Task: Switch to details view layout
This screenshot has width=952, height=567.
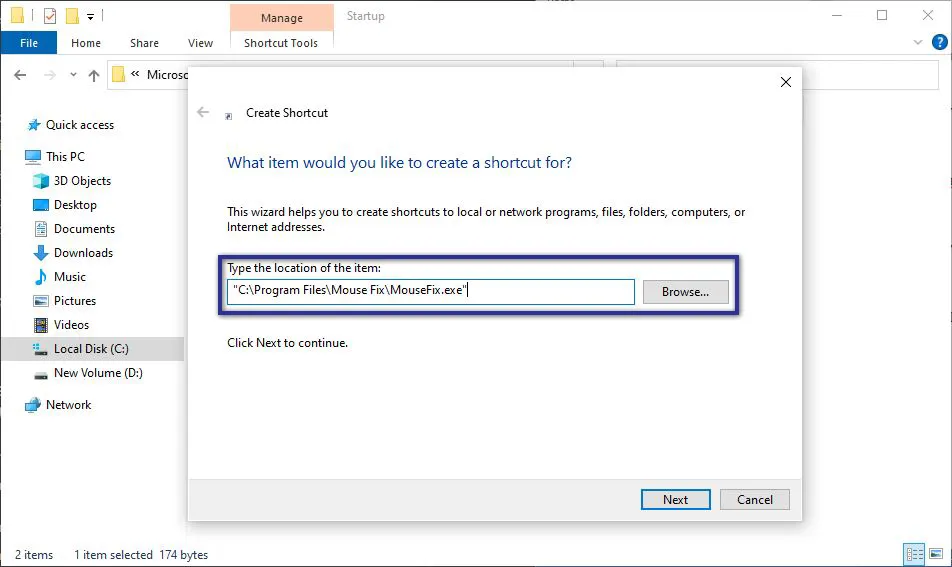Action: [x=914, y=554]
